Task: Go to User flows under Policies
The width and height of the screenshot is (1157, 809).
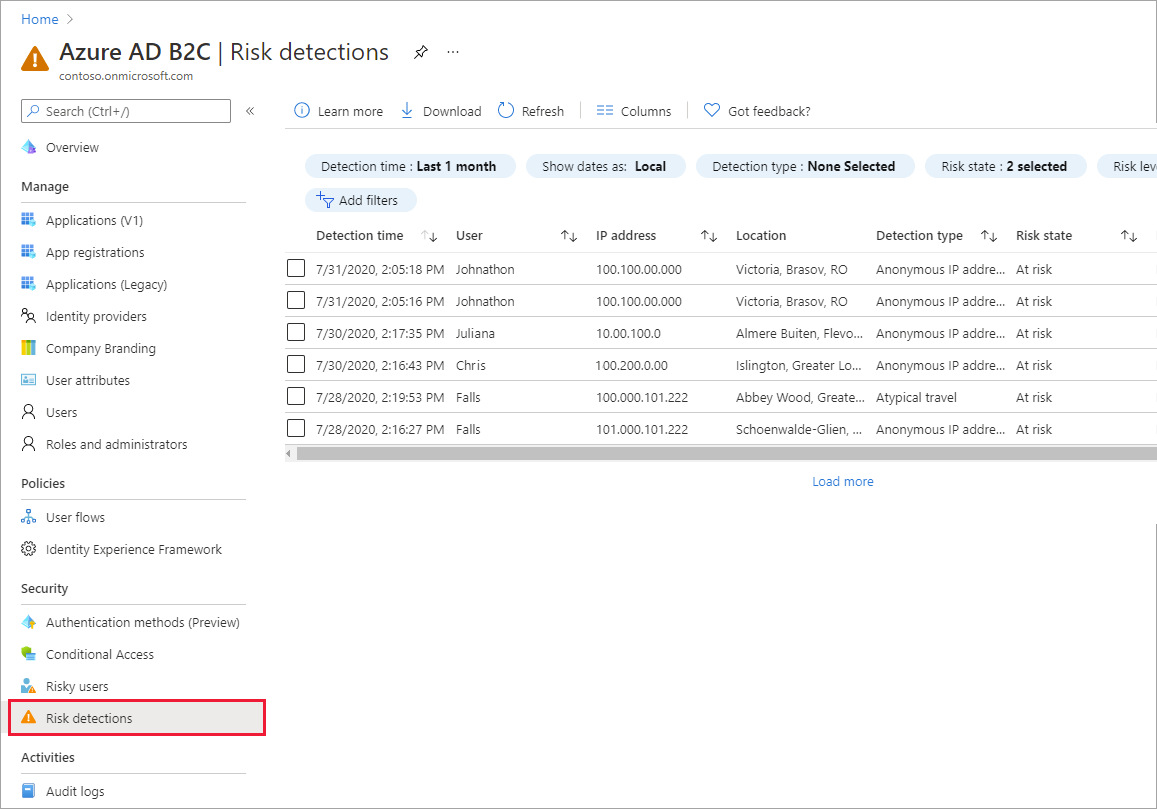Action: tap(77, 517)
